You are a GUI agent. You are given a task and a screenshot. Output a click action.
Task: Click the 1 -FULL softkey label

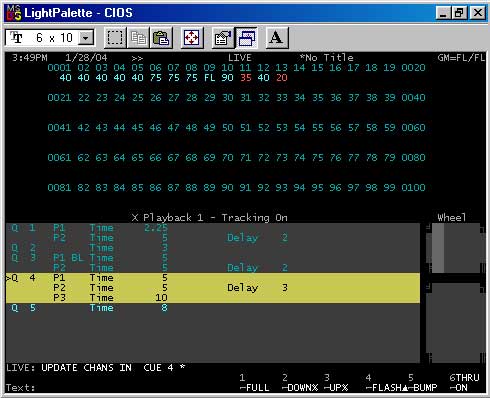click(x=254, y=383)
